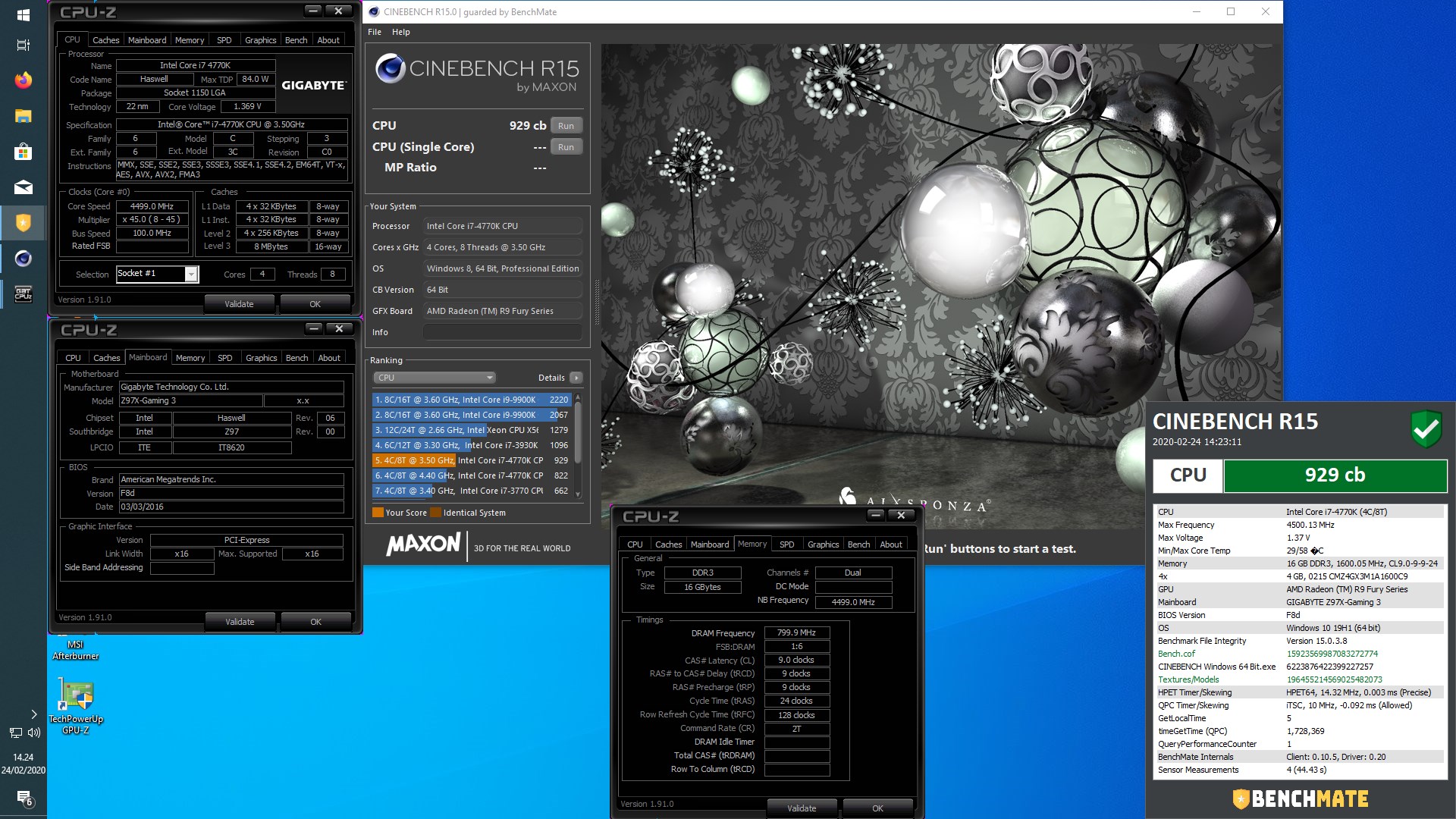The height and width of the screenshot is (819, 1456).
Task: Switch to BenchMate shield taskbar icon
Action: [x=23, y=223]
